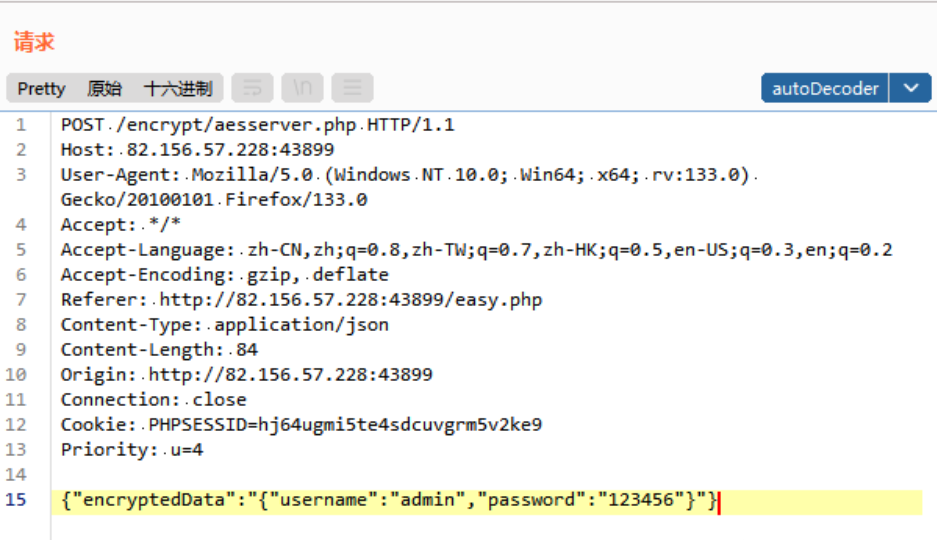This screenshot has width=937, height=540.
Task: Toggle show non-printable characters \n icon
Action: 302,88
